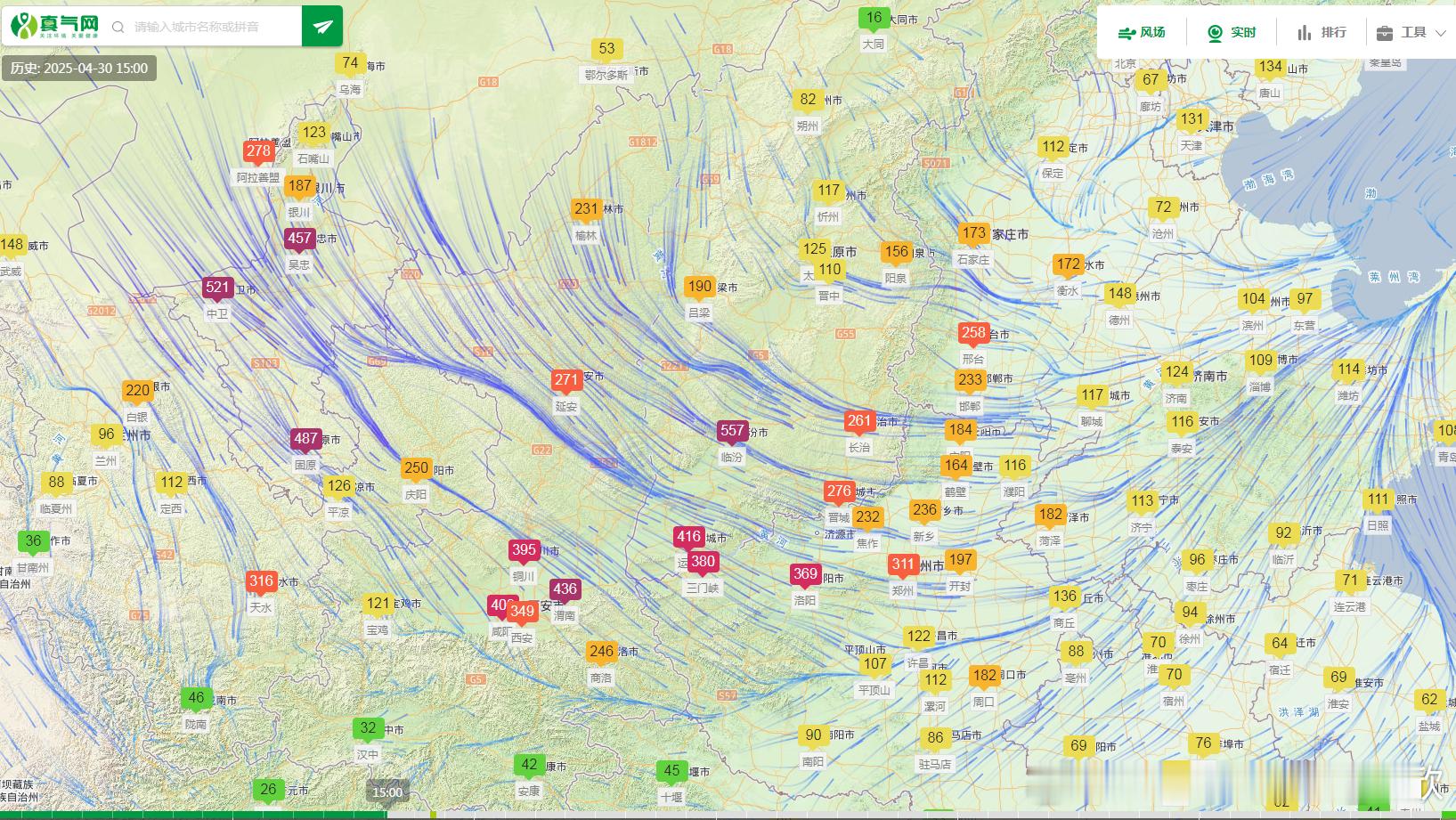Open the 74 乌海 marker
This screenshot has width=1456, height=820.
point(350,63)
